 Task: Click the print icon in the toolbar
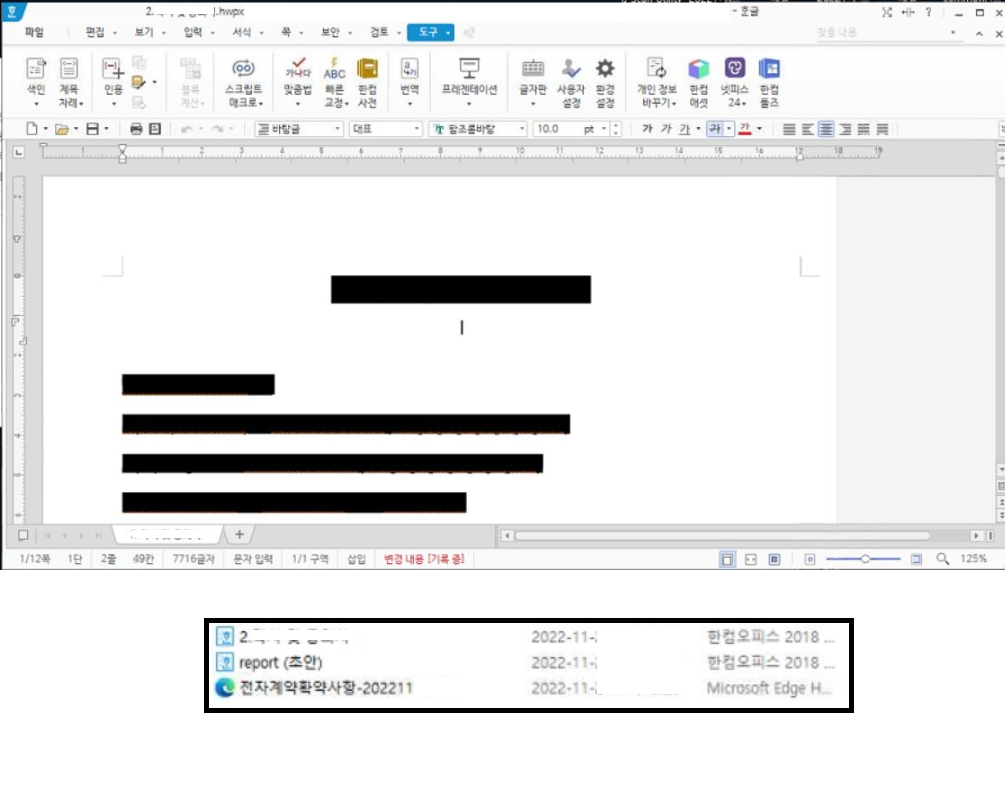(x=136, y=129)
